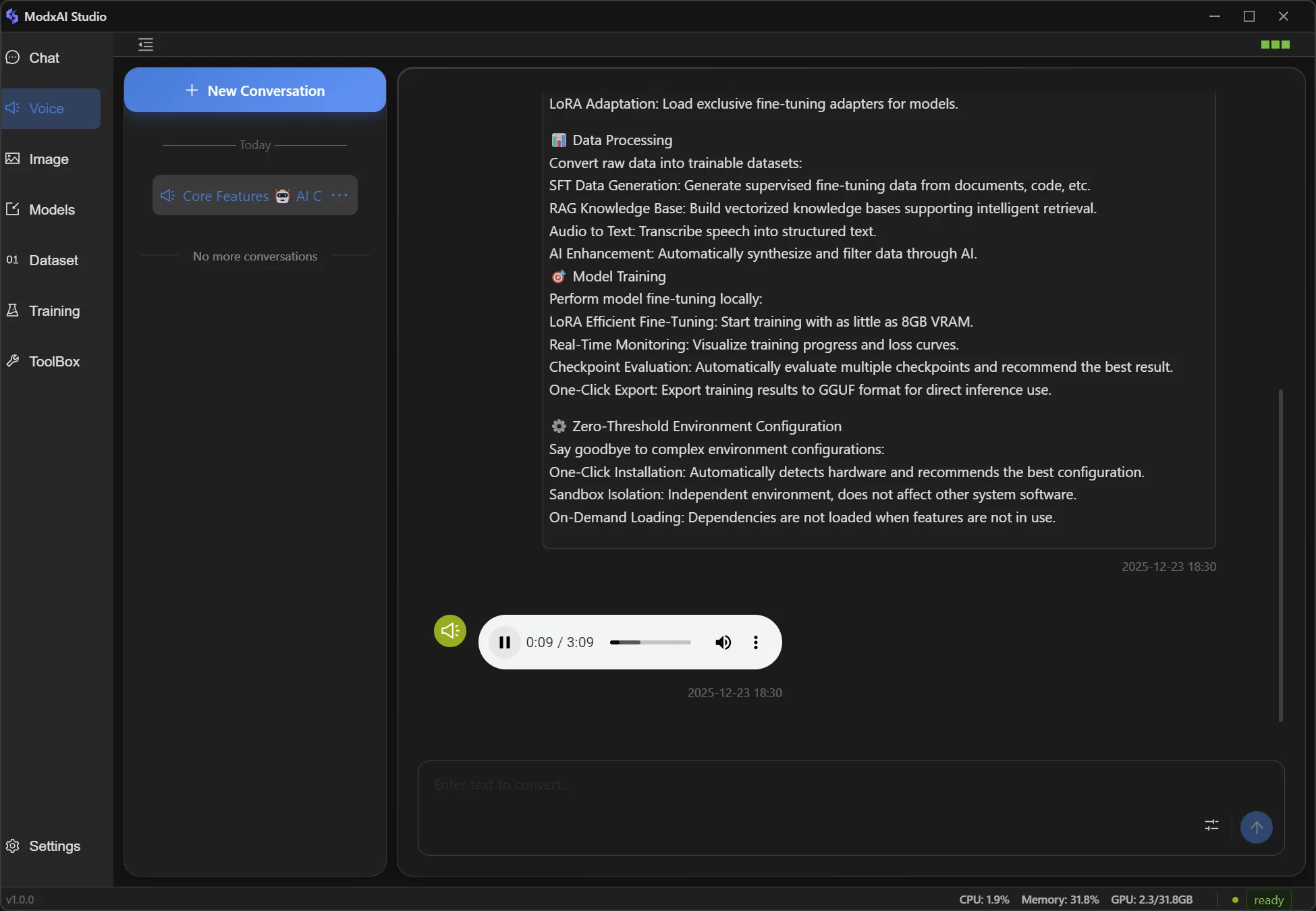Click the send arrow button
This screenshot has width=1316, height=911.
point(1256,827)
